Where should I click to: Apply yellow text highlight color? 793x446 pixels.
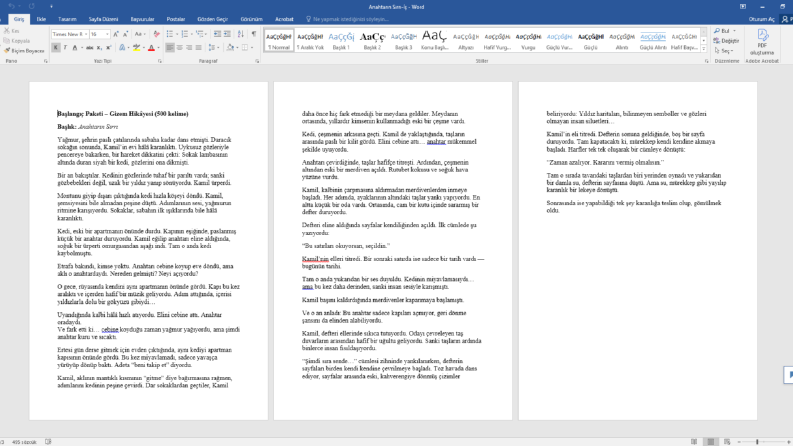coord(136,48)
